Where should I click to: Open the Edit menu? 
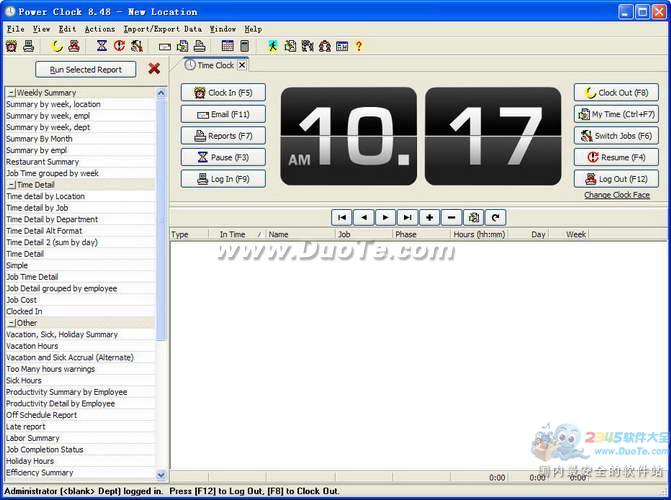[x=67, y=29]
